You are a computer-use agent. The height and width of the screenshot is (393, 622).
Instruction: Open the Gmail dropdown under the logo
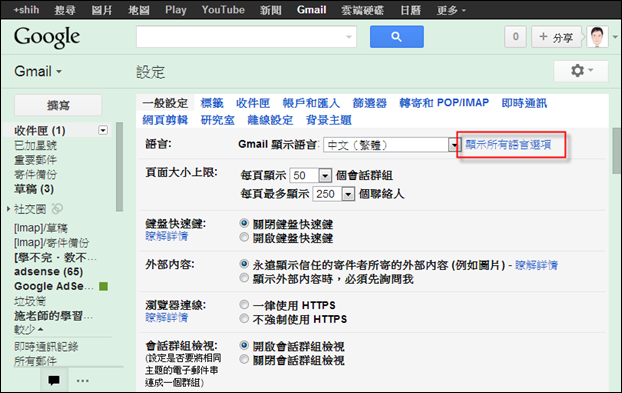[x=38, y=71]
